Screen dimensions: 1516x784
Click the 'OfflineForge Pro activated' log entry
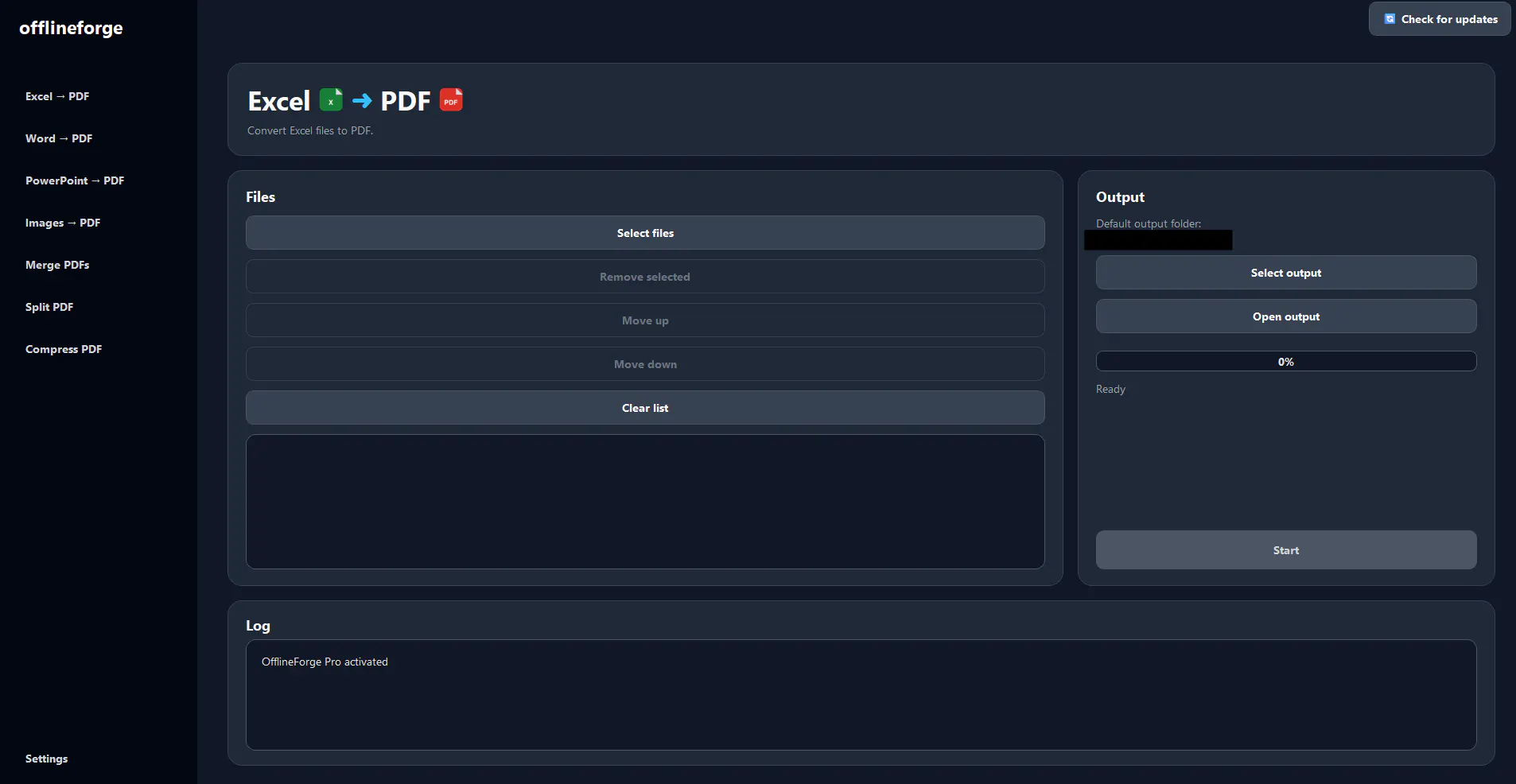325,662
